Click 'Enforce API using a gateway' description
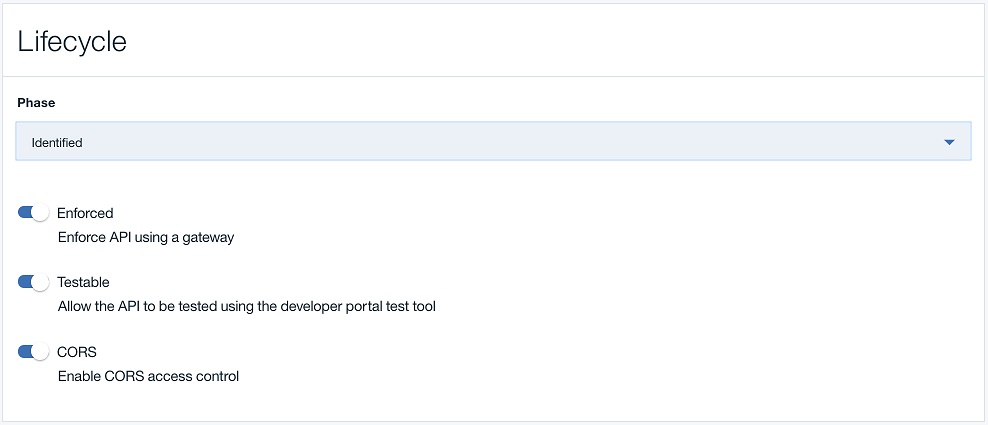The width and height of the screenshot is (988, 425). pos(145,237)
